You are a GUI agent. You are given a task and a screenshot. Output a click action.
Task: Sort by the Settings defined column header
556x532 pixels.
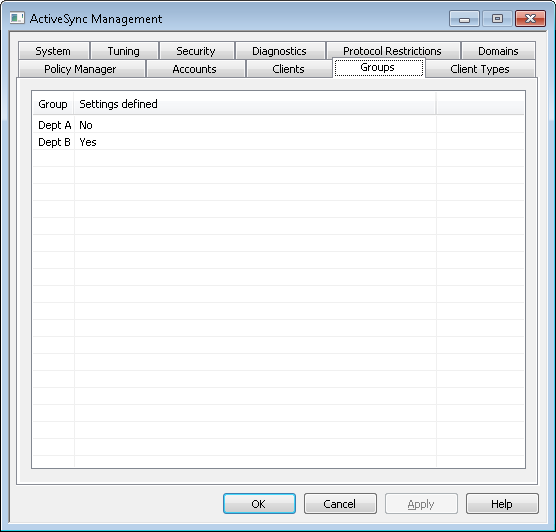[255, 104]
